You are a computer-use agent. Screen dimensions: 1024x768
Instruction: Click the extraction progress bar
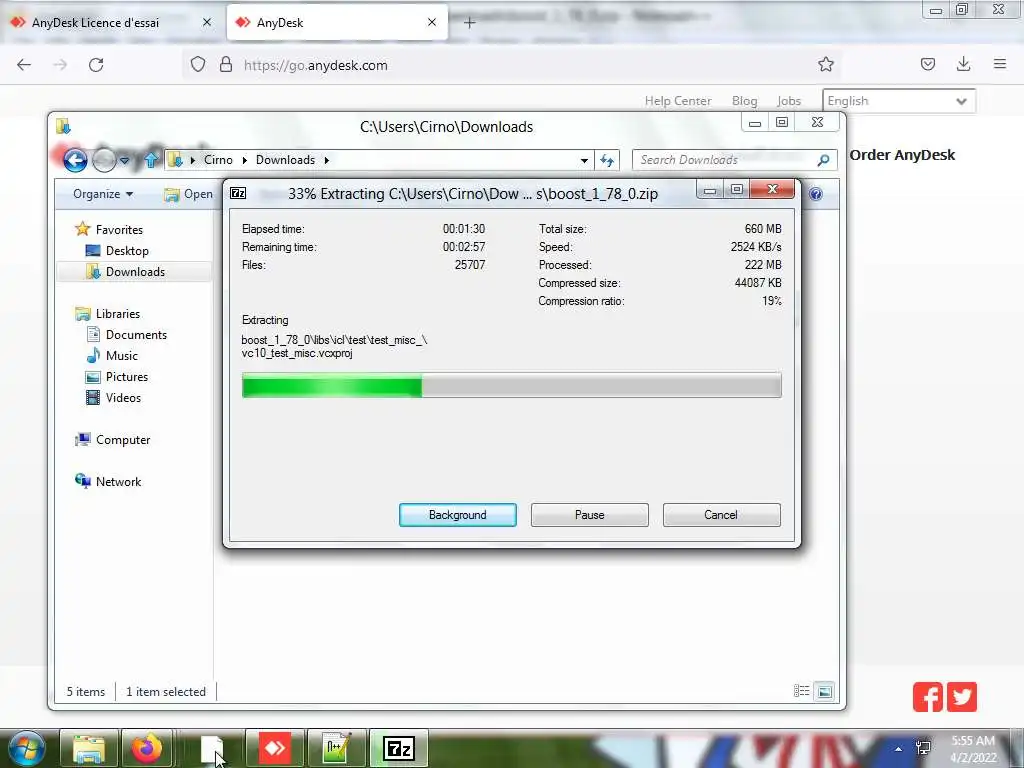[x=511, y=385]
